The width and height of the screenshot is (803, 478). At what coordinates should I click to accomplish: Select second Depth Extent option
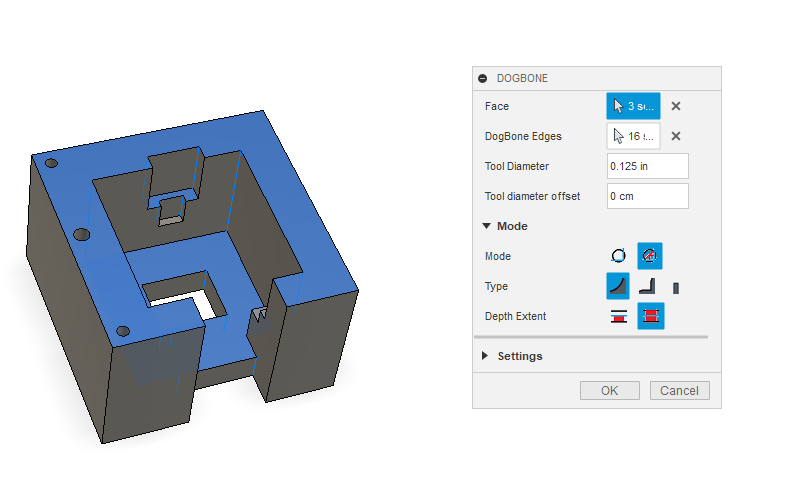coord(650,316)
